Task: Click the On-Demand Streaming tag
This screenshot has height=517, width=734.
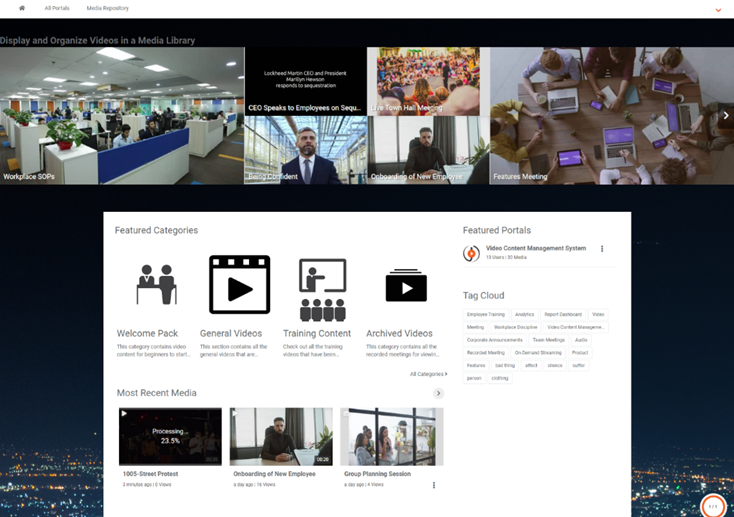Action: (538, 353)
